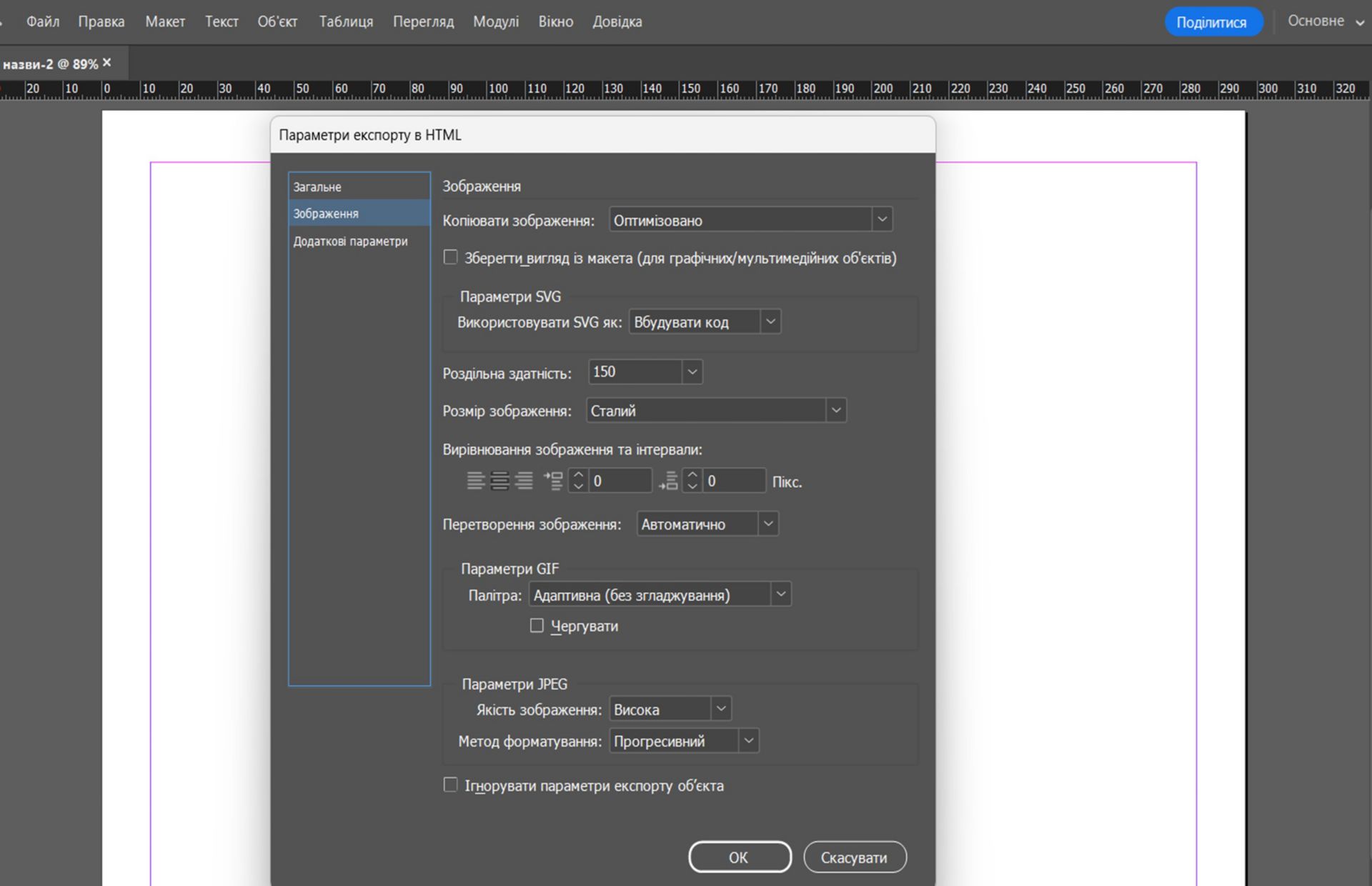
Task: Click the space before stepper arrows
Action: (578, 481)
